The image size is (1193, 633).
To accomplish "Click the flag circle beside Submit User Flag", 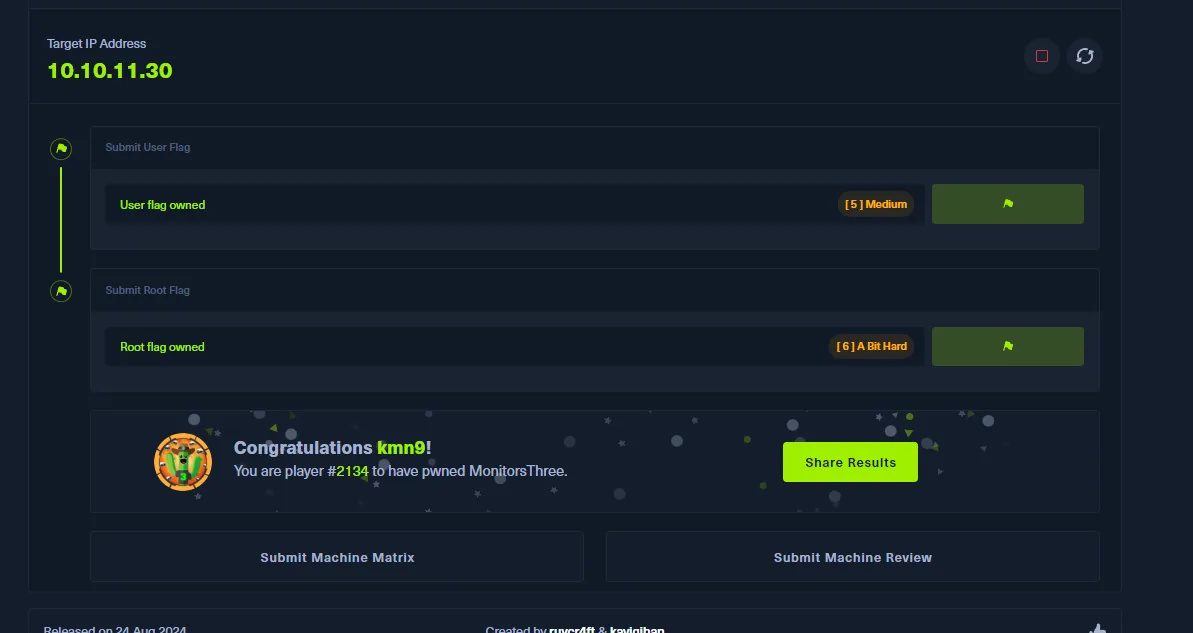I will [x=61, y=148].
